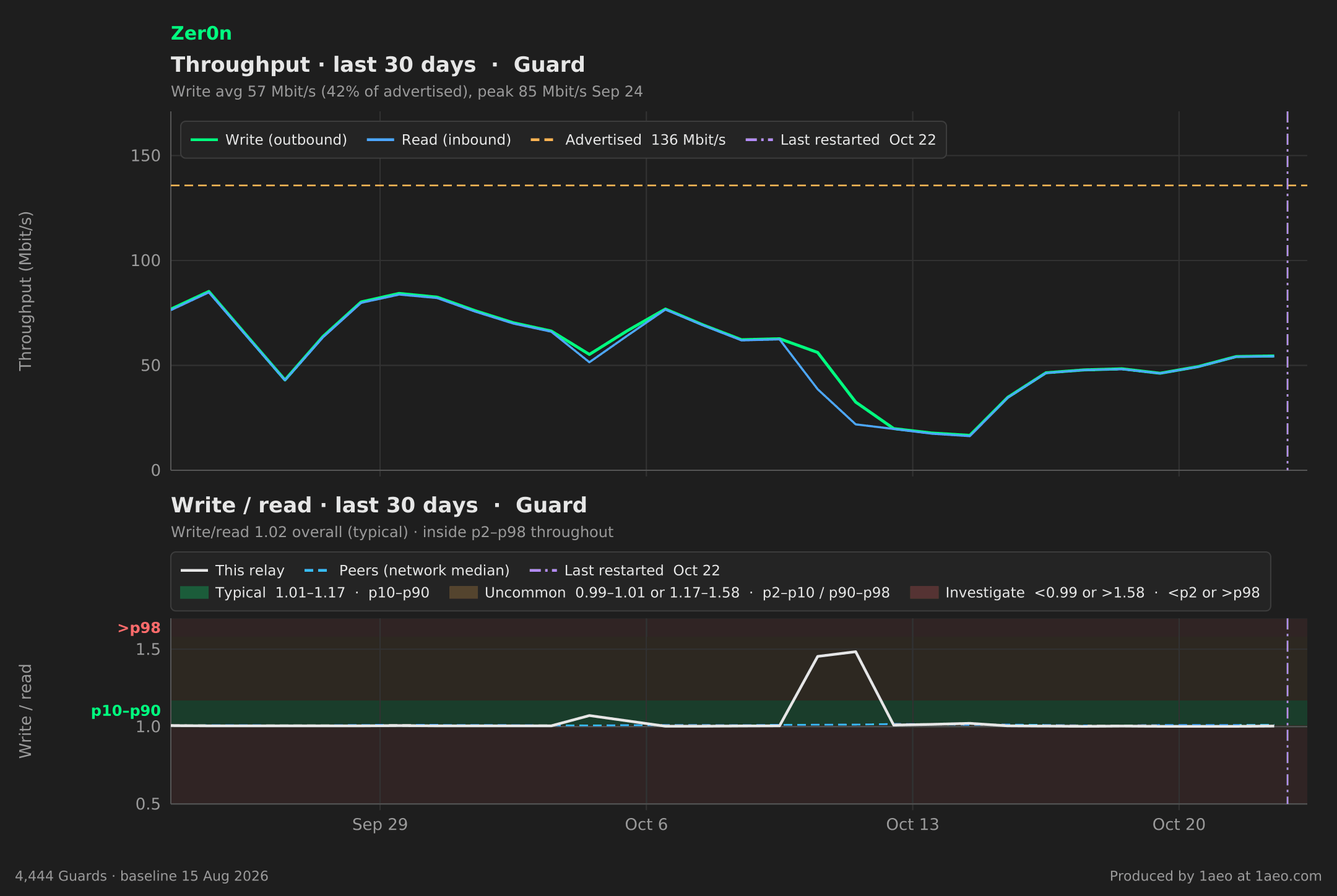The width and height of the screenshot is (1337, 896).
Task: Click the blue Read legend line sample
Action: click(380, 140)
